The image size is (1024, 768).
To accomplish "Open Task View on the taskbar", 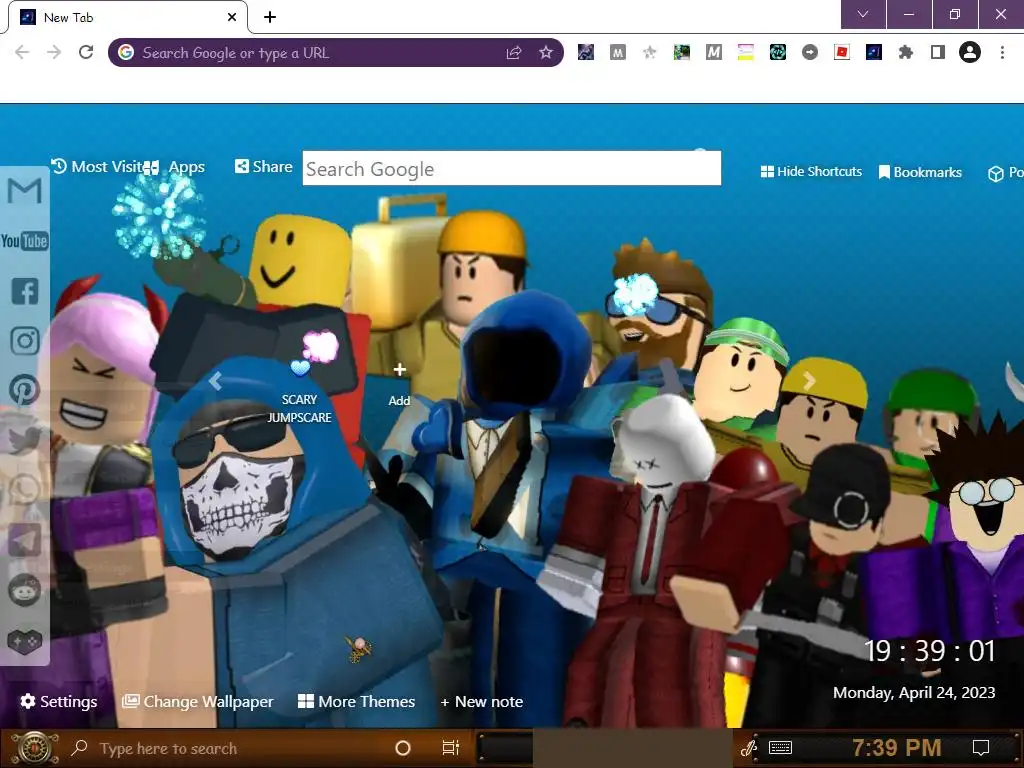I will [x=451, y=748].
